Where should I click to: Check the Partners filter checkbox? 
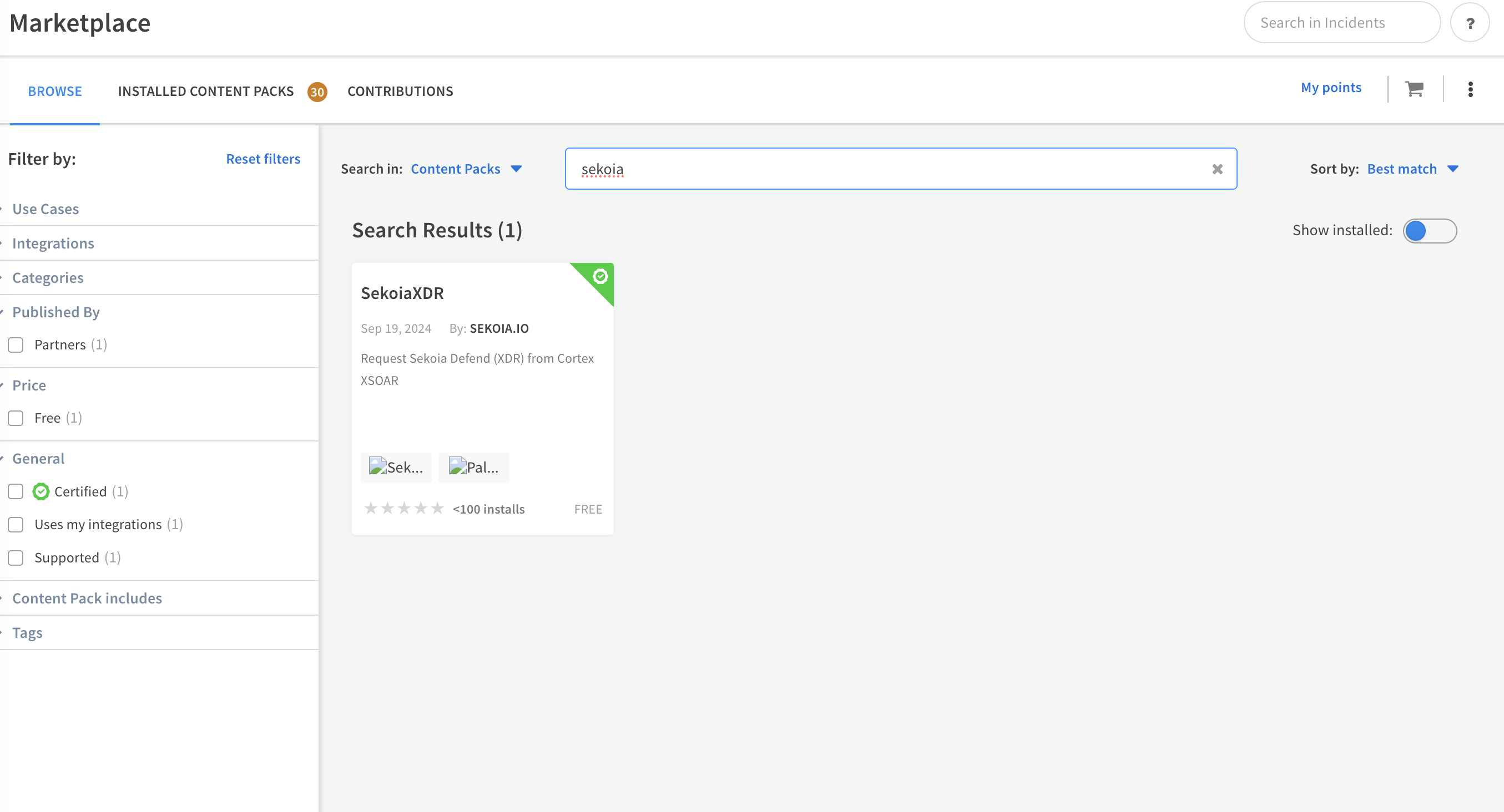click(15, 345)
